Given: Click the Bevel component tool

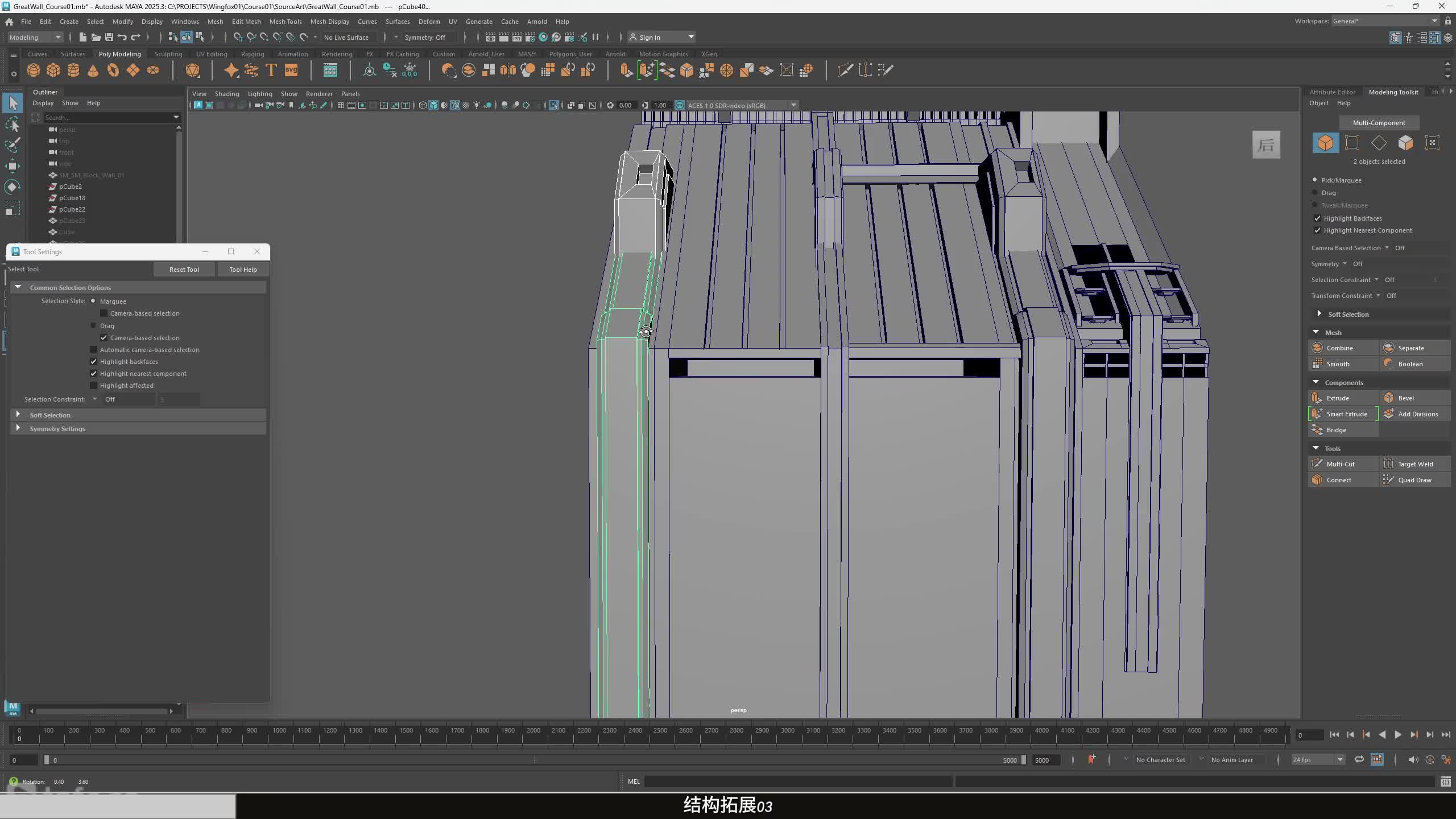Looking at the screenshot, I should (x=1405, y=398).
